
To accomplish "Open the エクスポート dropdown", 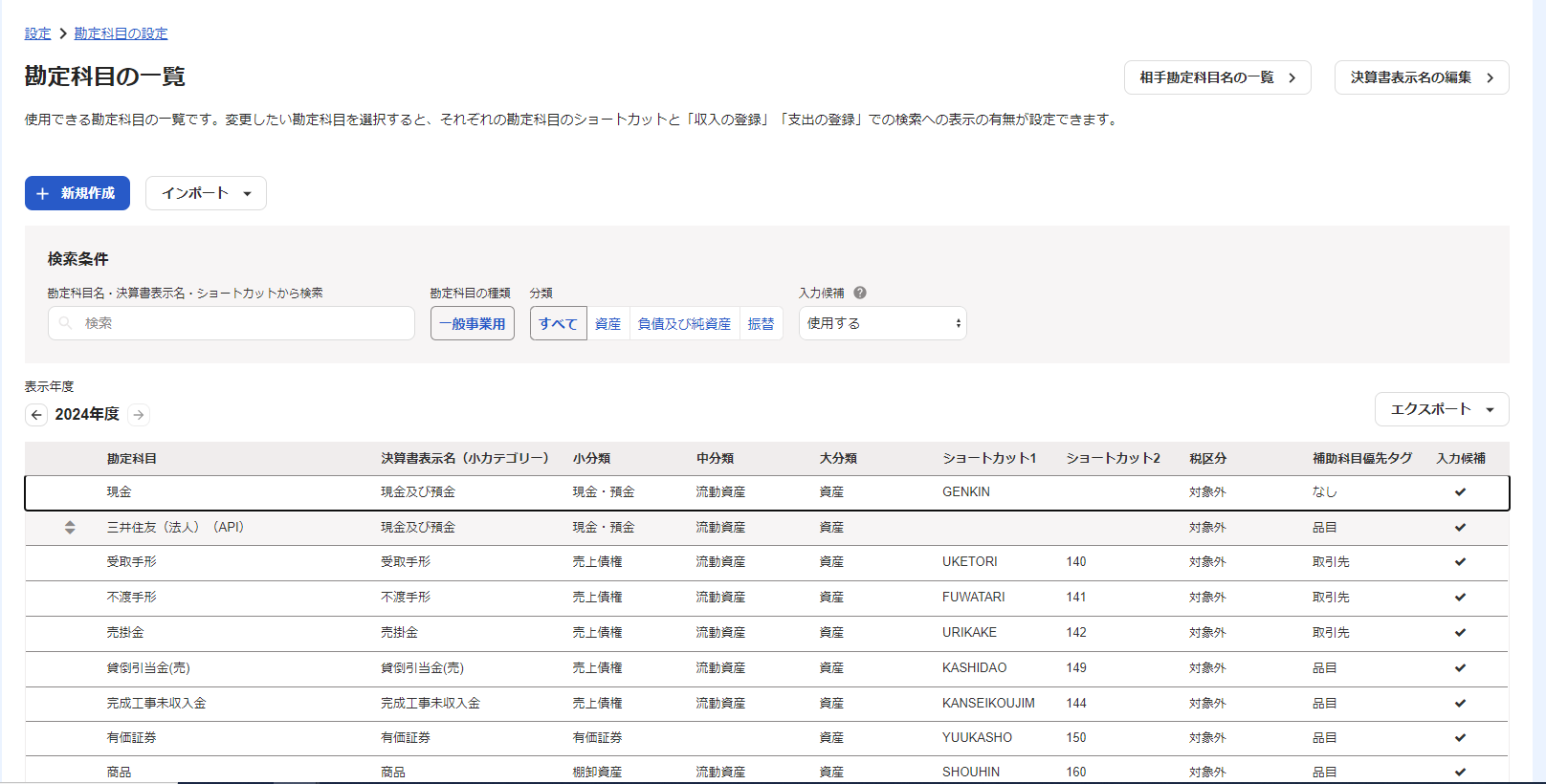I will (x=1442, y=409).
